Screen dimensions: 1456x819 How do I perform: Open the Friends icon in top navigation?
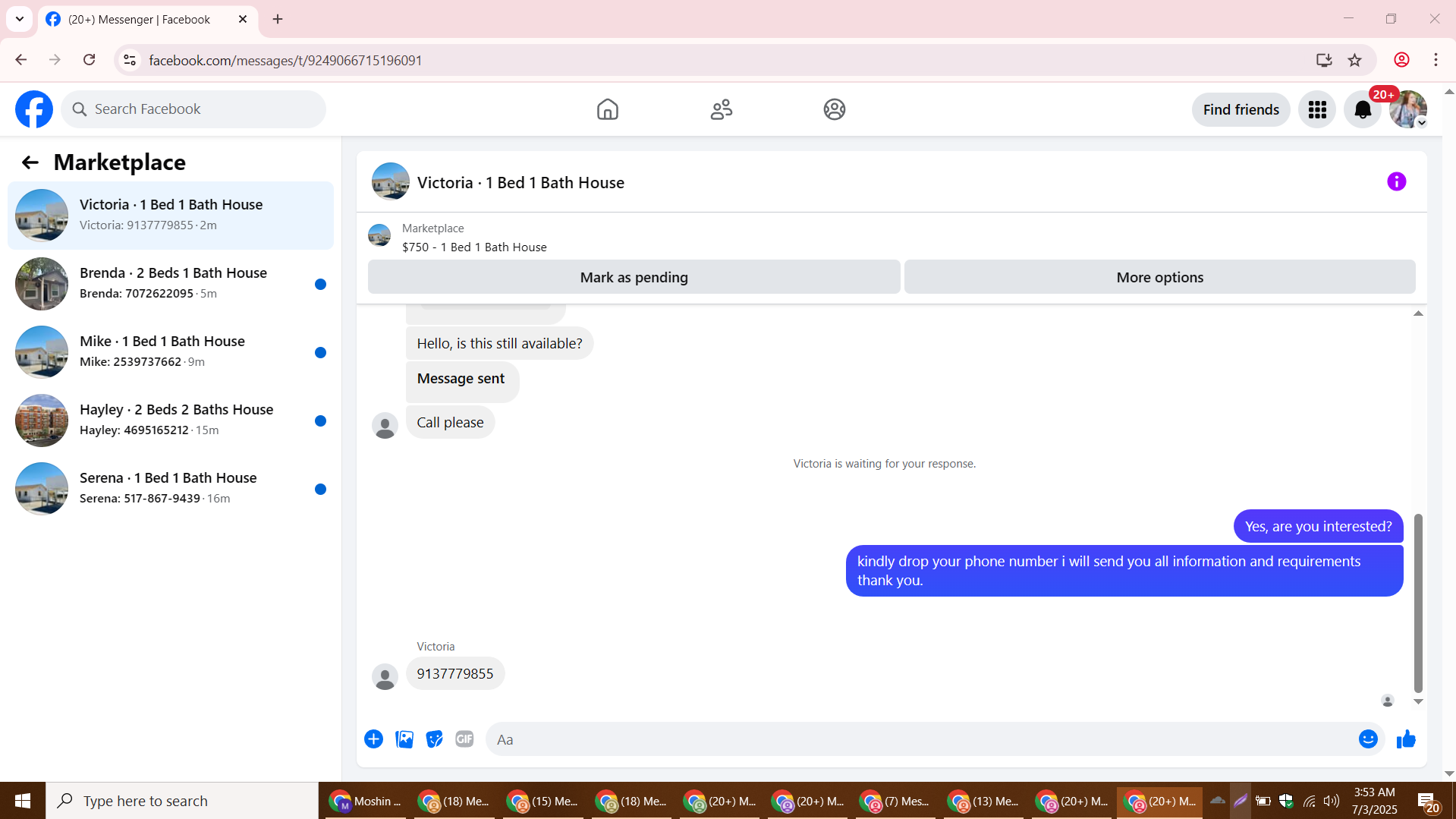[721, 109]
